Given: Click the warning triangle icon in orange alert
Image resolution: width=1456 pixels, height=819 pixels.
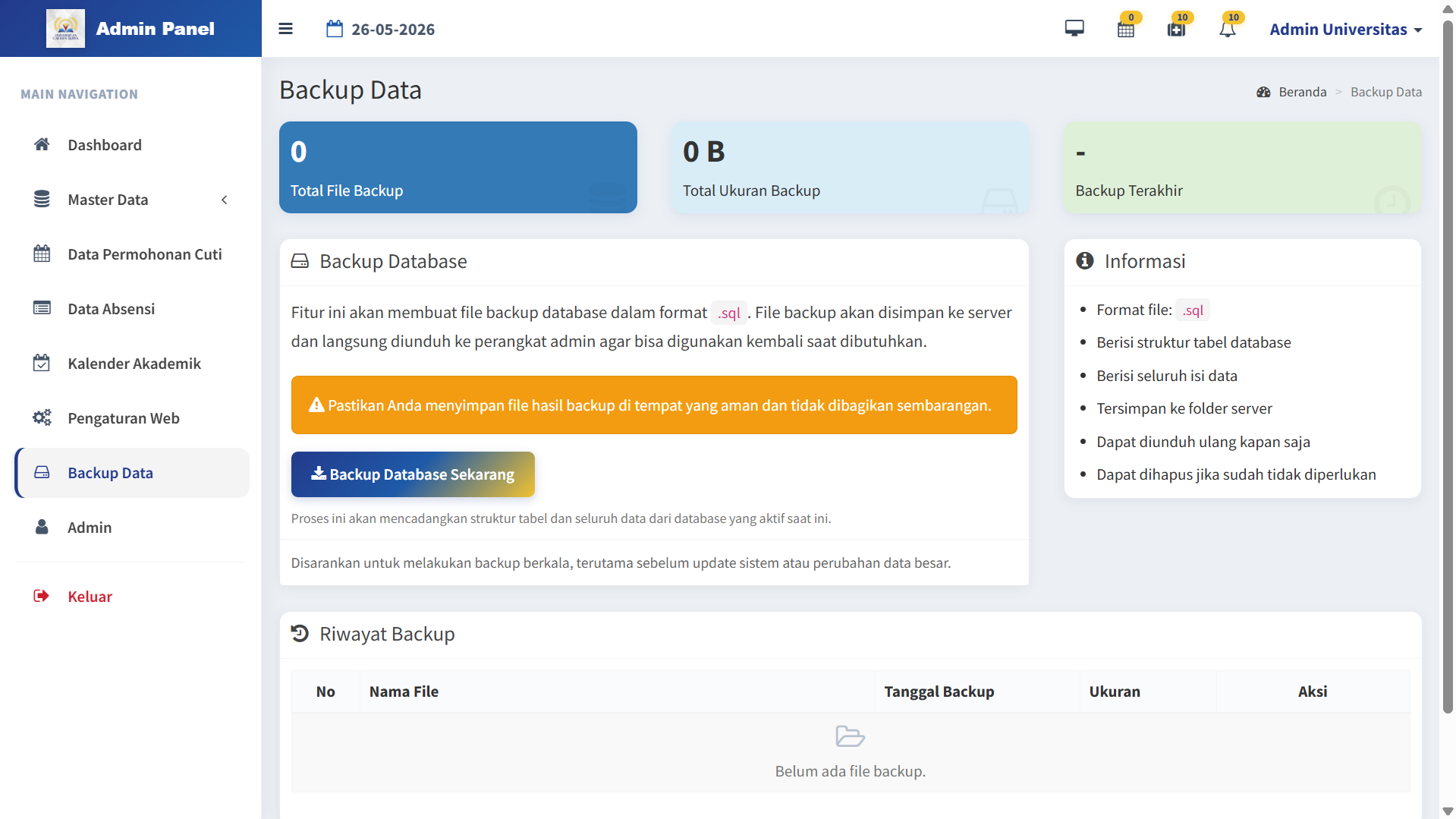Looking at the screenshot, I should point(316,405).
